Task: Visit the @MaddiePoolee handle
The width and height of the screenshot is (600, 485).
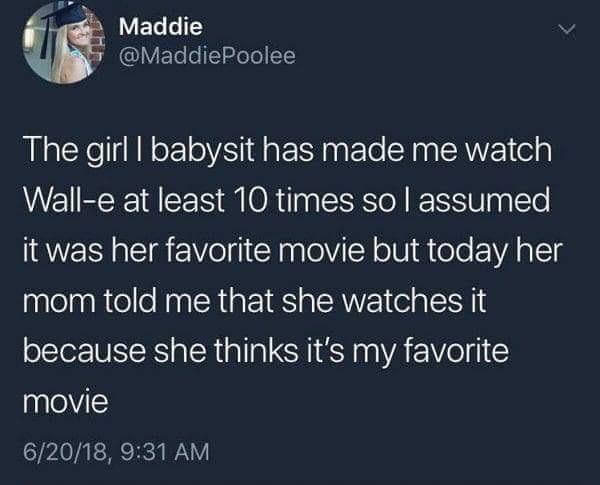Action: coord(207,56)
